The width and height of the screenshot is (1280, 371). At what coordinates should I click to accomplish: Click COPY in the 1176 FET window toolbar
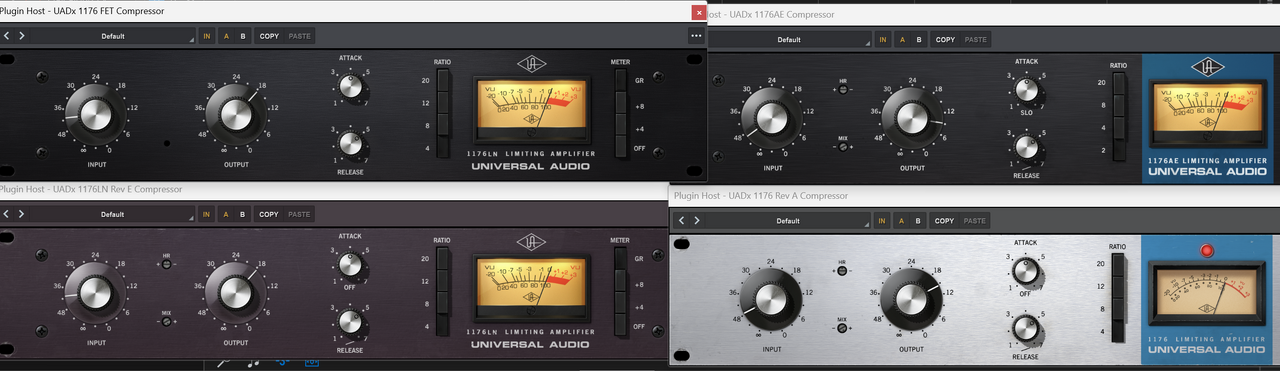pos(269,36)
